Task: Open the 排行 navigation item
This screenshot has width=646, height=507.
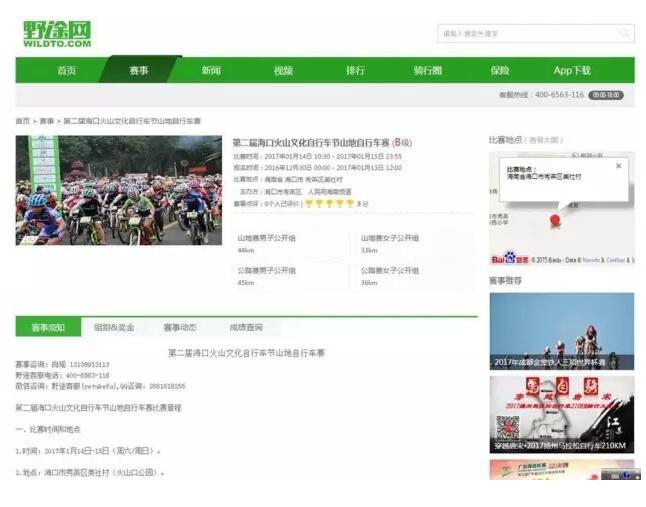Action: [x=356, y=70]
